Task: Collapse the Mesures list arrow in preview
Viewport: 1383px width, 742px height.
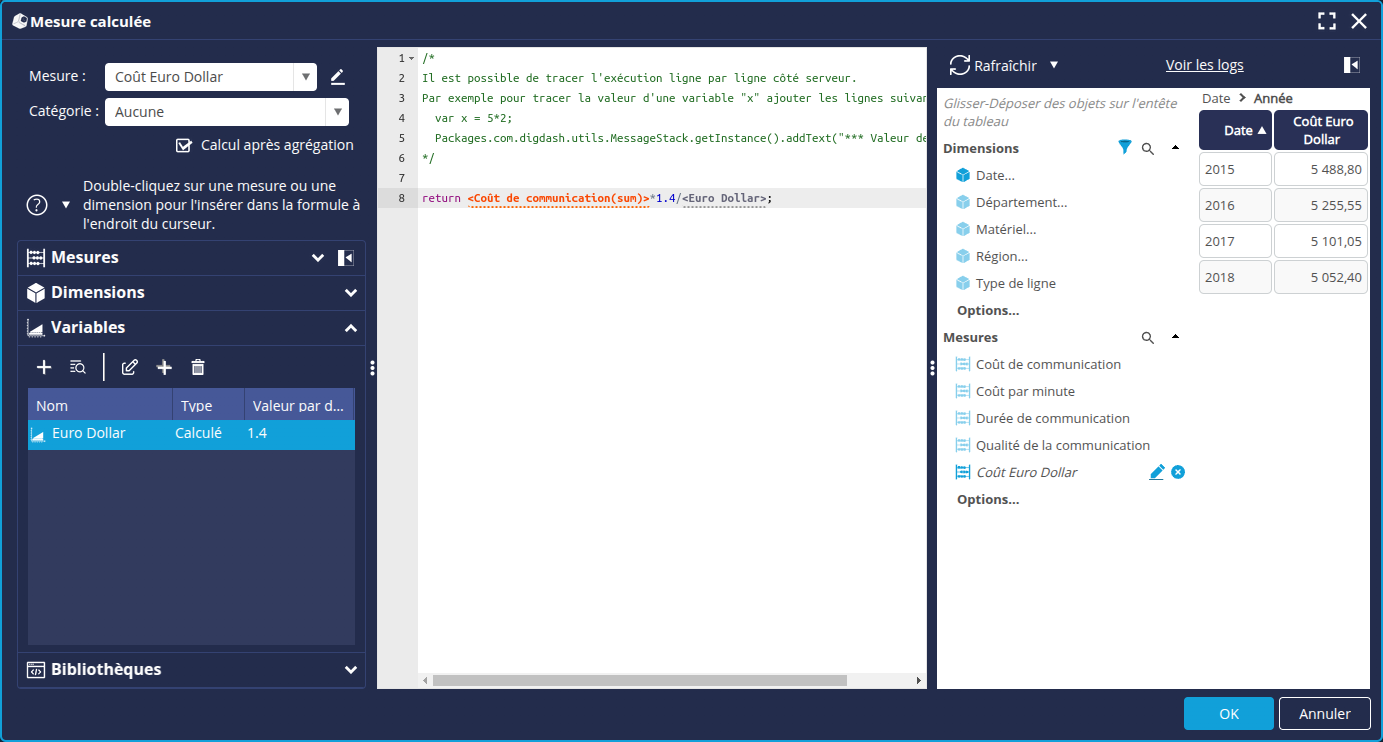Action: [x=1175, y=337]
